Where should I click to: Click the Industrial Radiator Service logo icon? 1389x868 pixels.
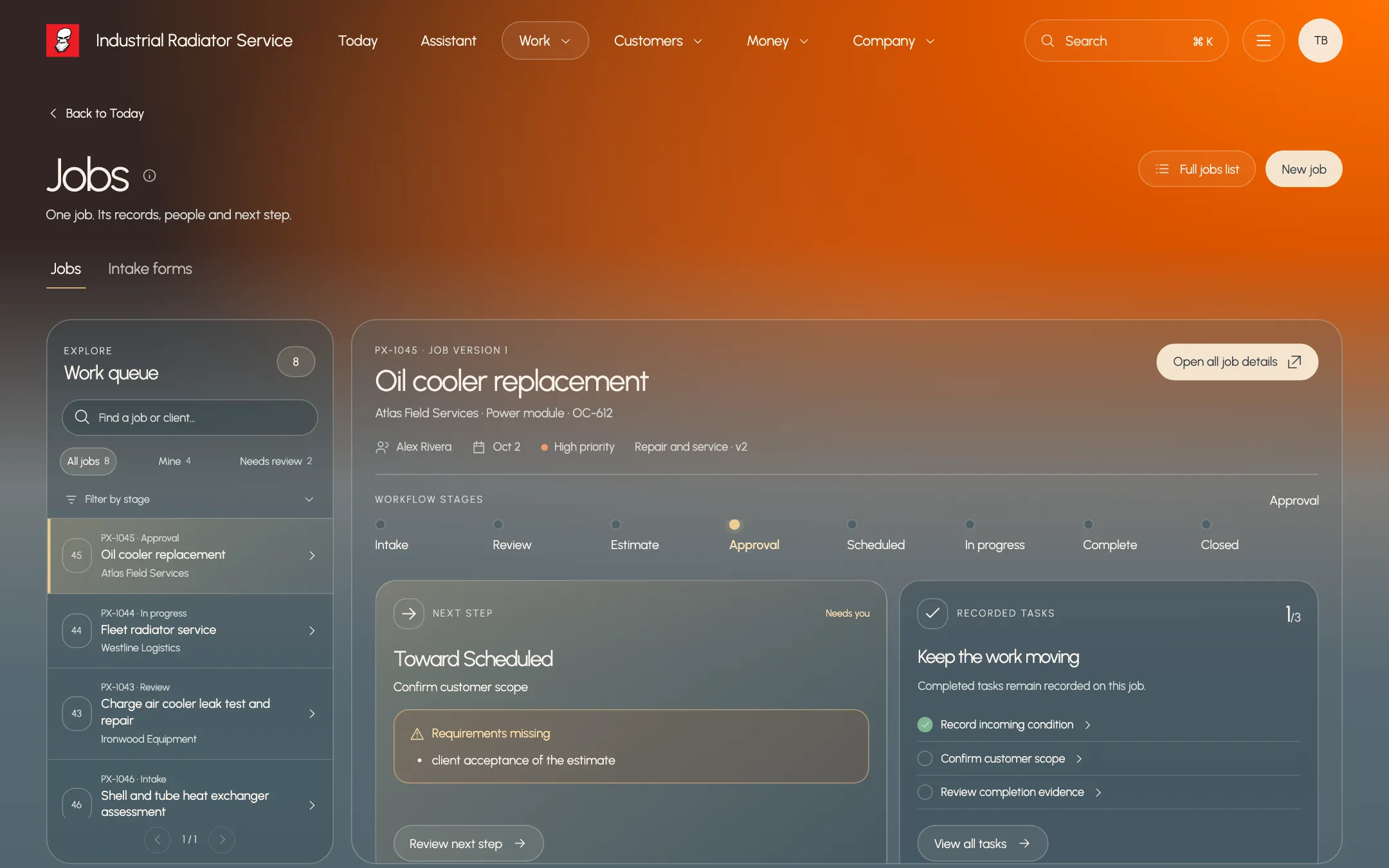pyautogui.click(x=62, y=41)
